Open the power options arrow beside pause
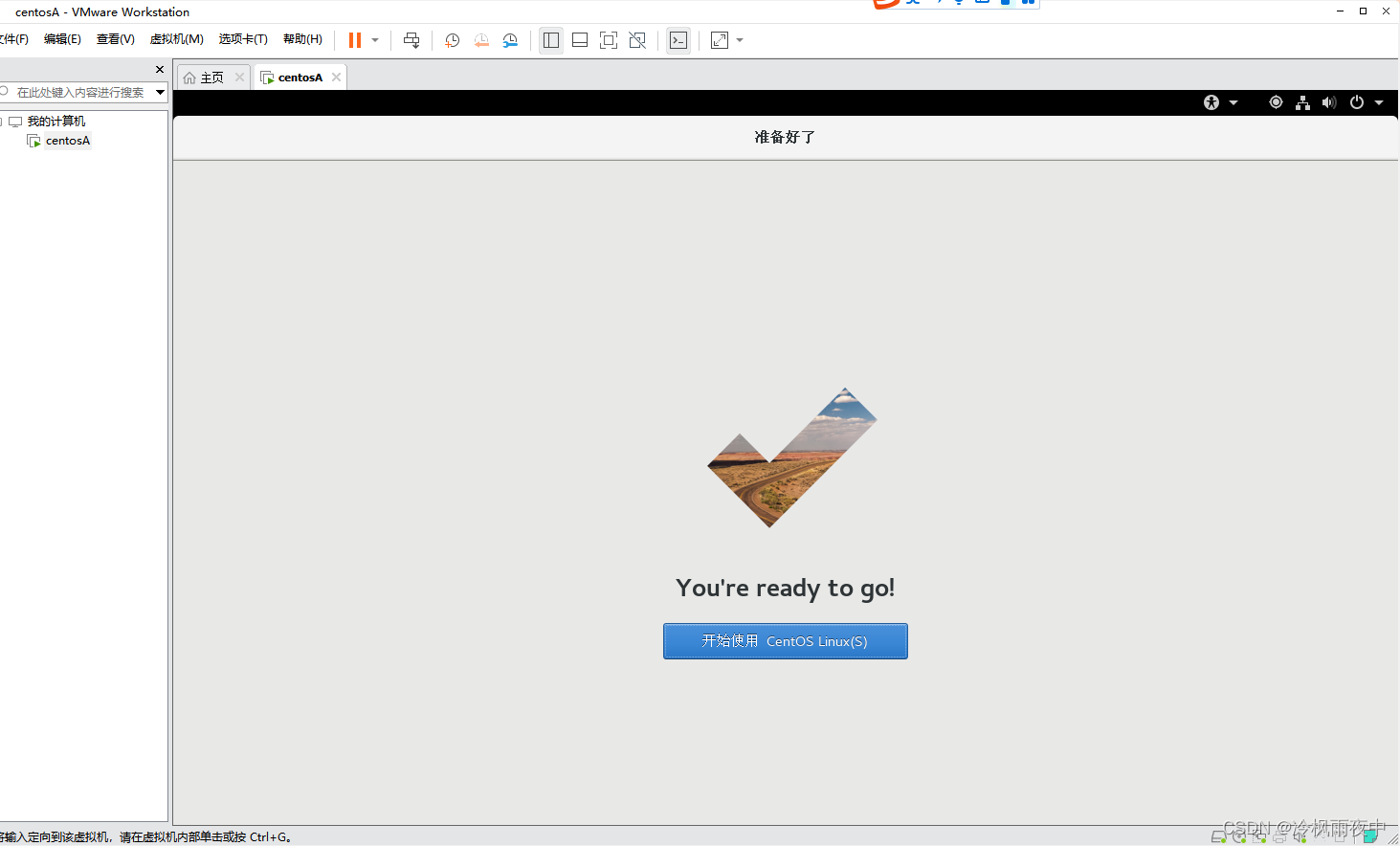Viewport: 1400px width, 846px height. (x=375, y=40)
